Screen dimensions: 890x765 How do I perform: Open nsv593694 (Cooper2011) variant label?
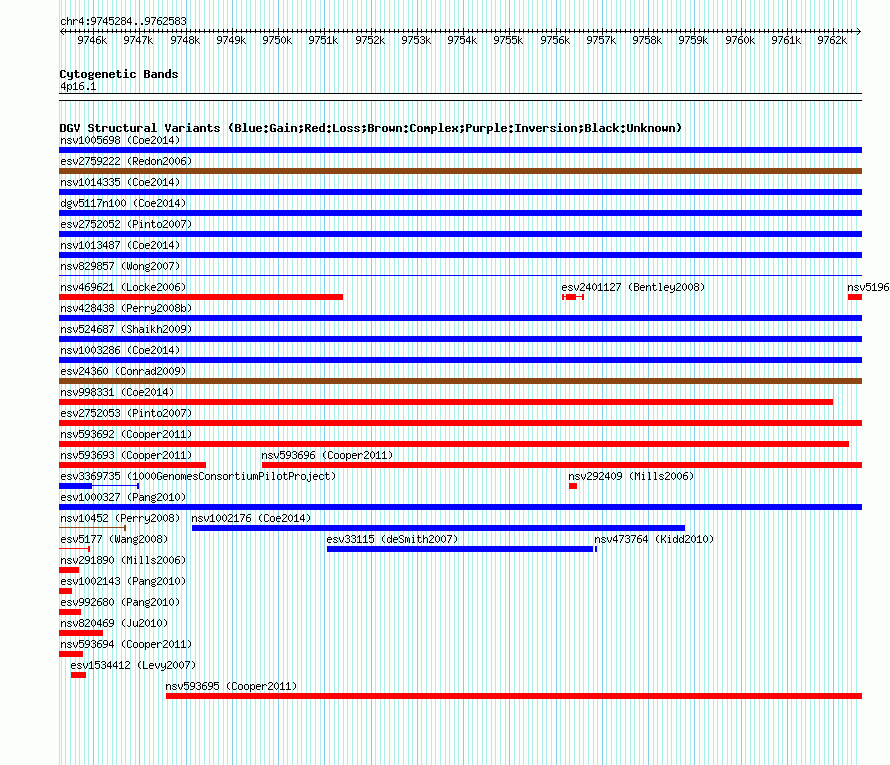126,644
